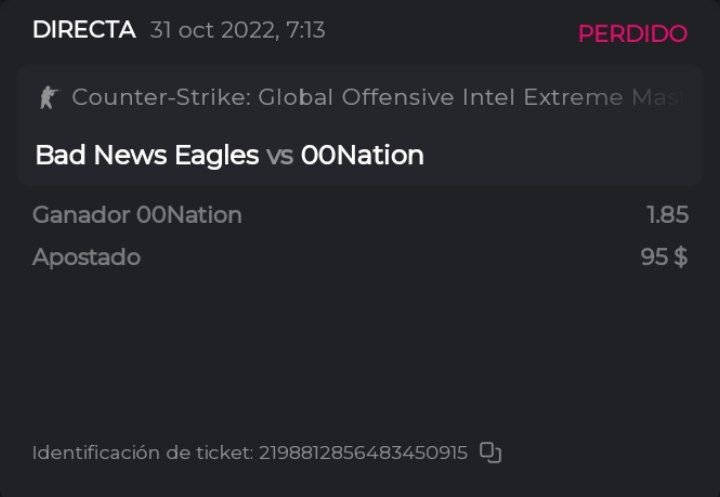Click the Counter-Strike game icon
The width and height of the screenshot is (720, 497).
pyautogui.click(x=47, y=97)
